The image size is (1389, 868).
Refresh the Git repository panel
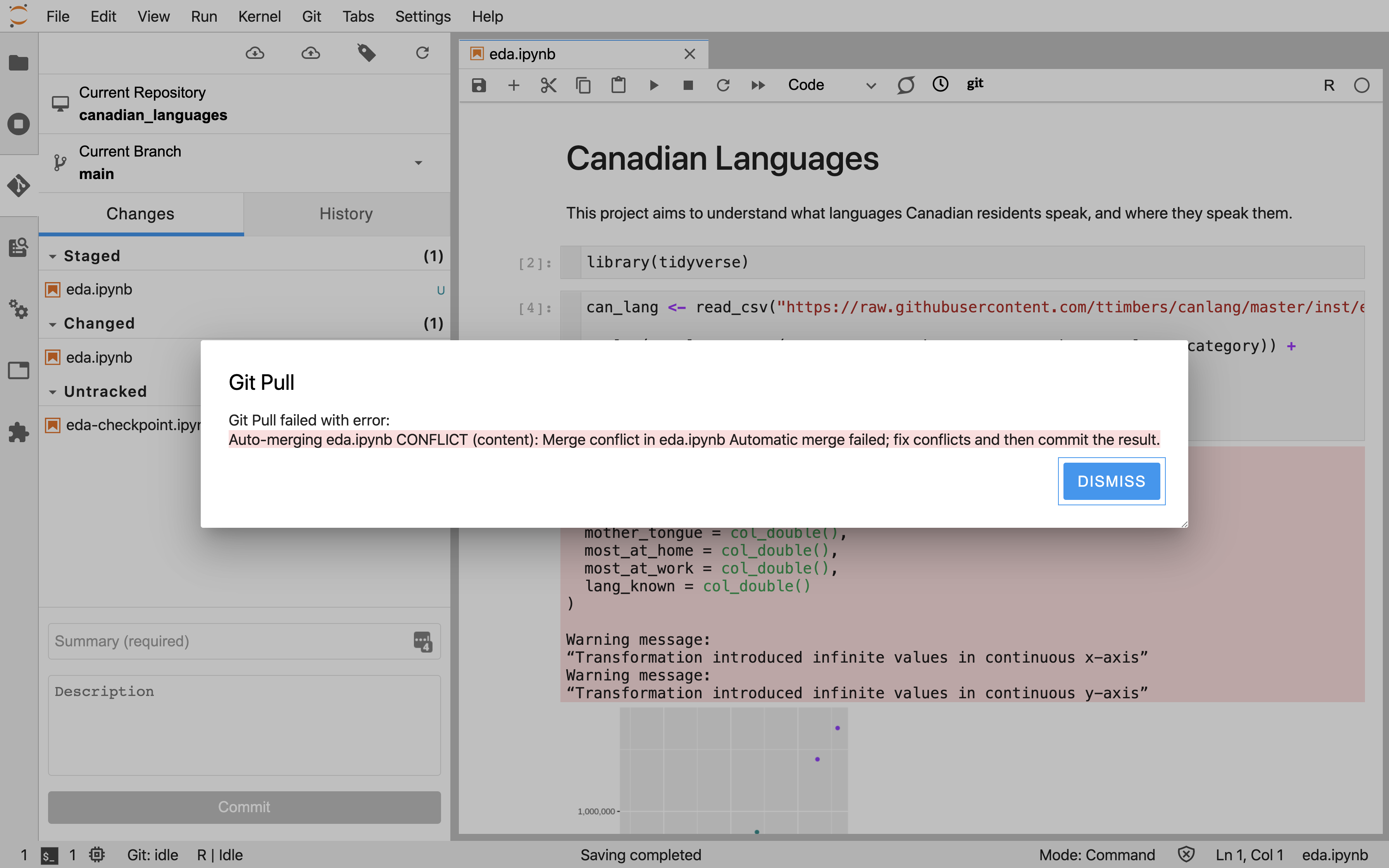click(x=422, y=53)
